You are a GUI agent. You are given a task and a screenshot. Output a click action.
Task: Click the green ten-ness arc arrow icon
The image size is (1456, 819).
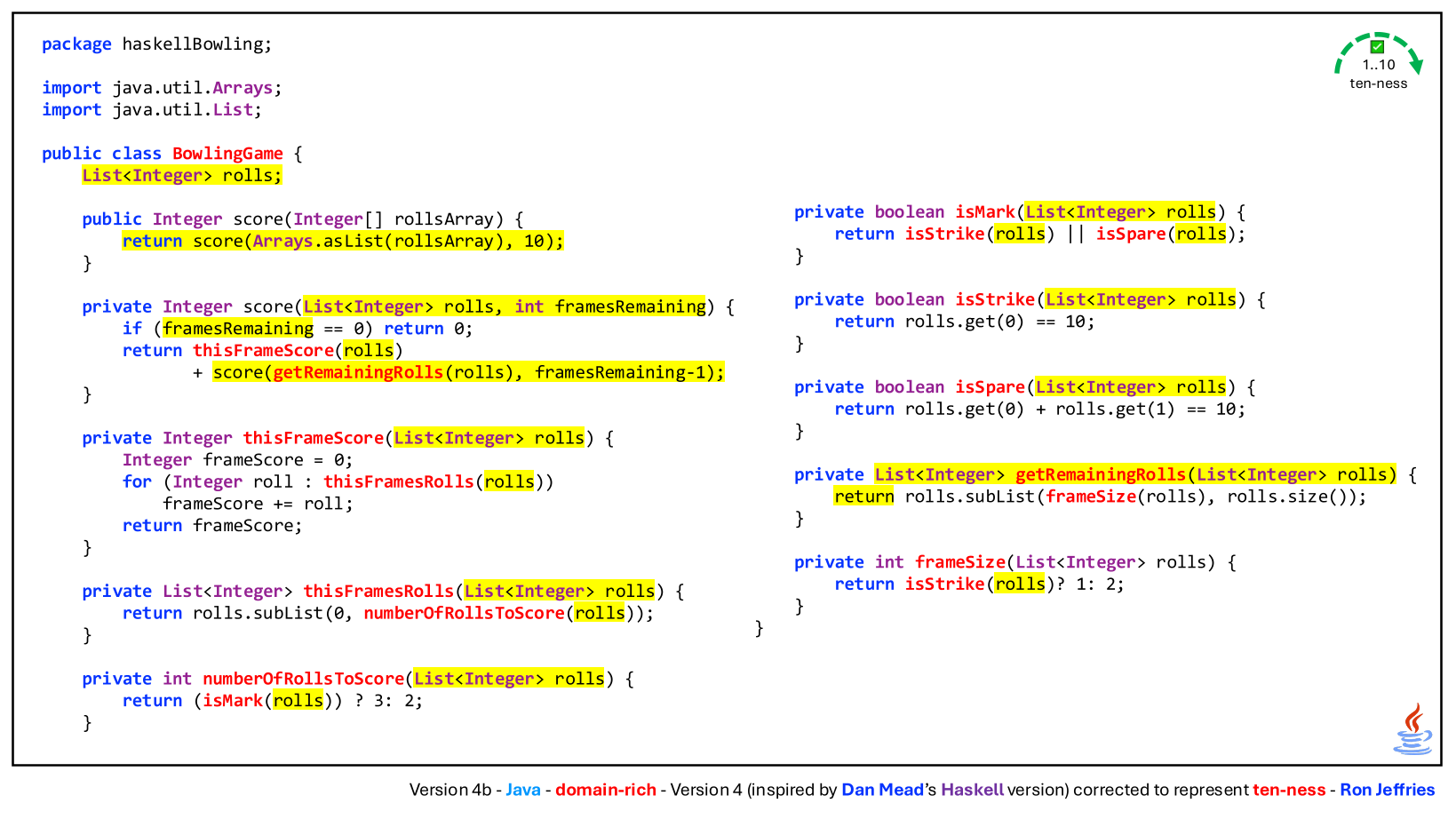[1379, 52]
